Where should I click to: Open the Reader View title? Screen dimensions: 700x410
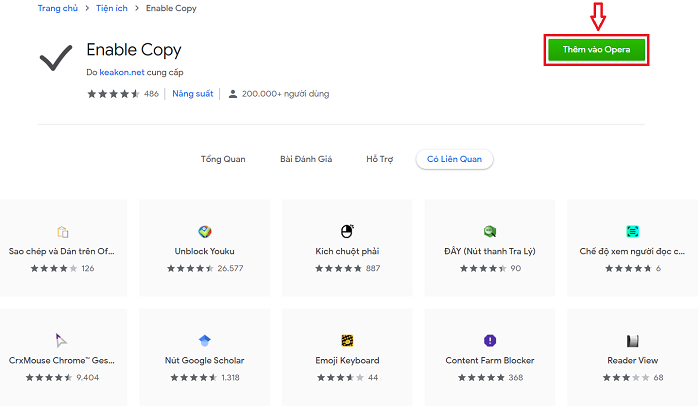pyautogui.click(x=633, y=360)
